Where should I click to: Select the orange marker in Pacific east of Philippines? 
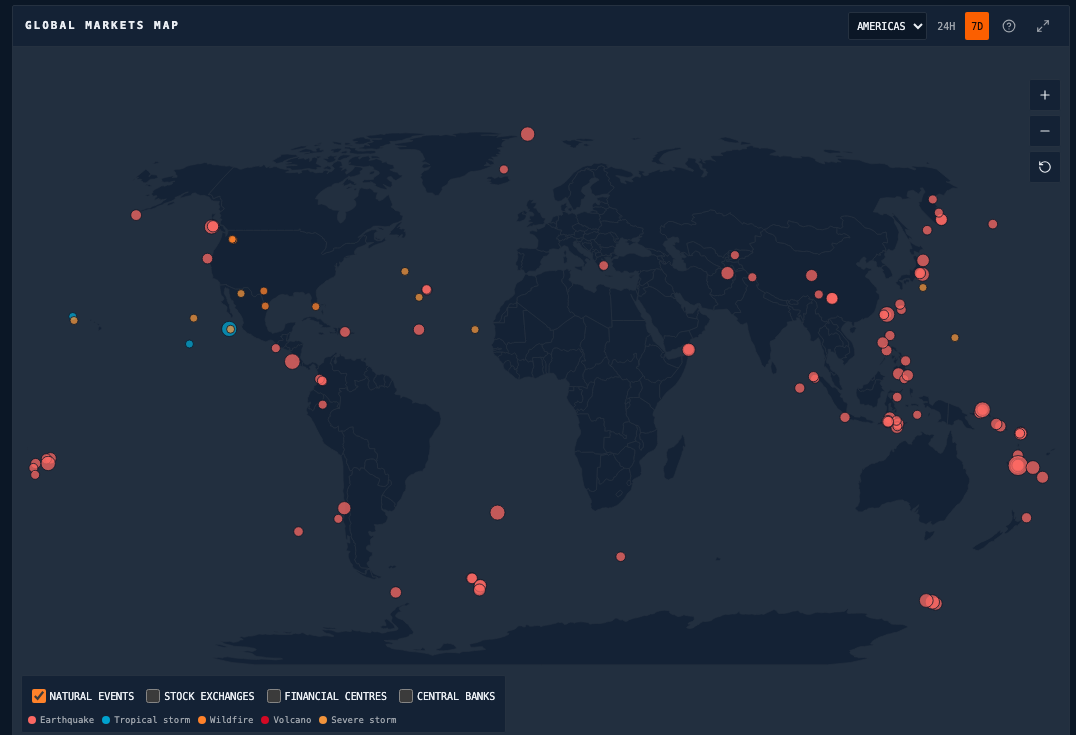tap(955, 338)
